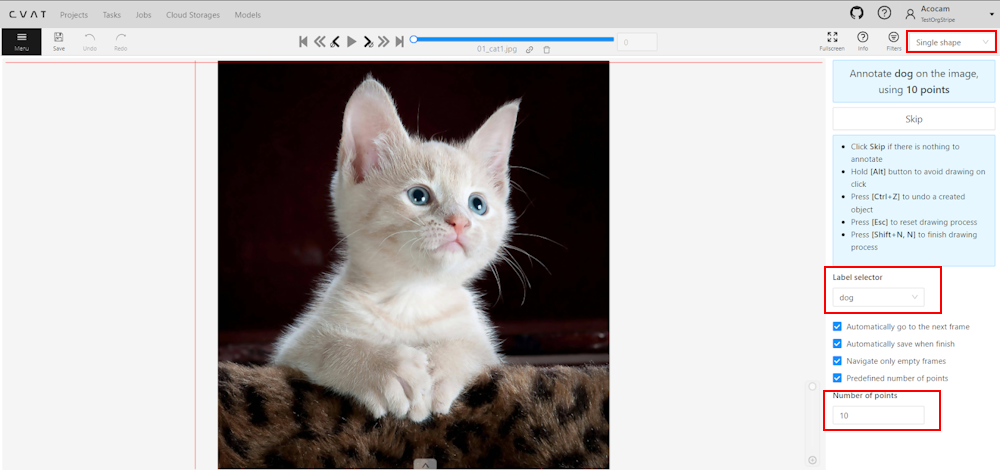Viewport: 1000px width, 470px height.
Task: Go to the first frame
Action: click(303, 41)
